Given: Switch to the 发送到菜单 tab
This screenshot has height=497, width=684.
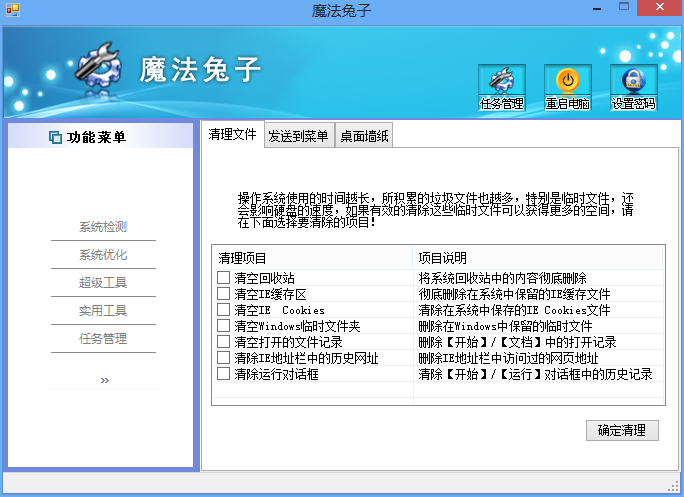Looking at the screenshot, I should tap(299, 136).
